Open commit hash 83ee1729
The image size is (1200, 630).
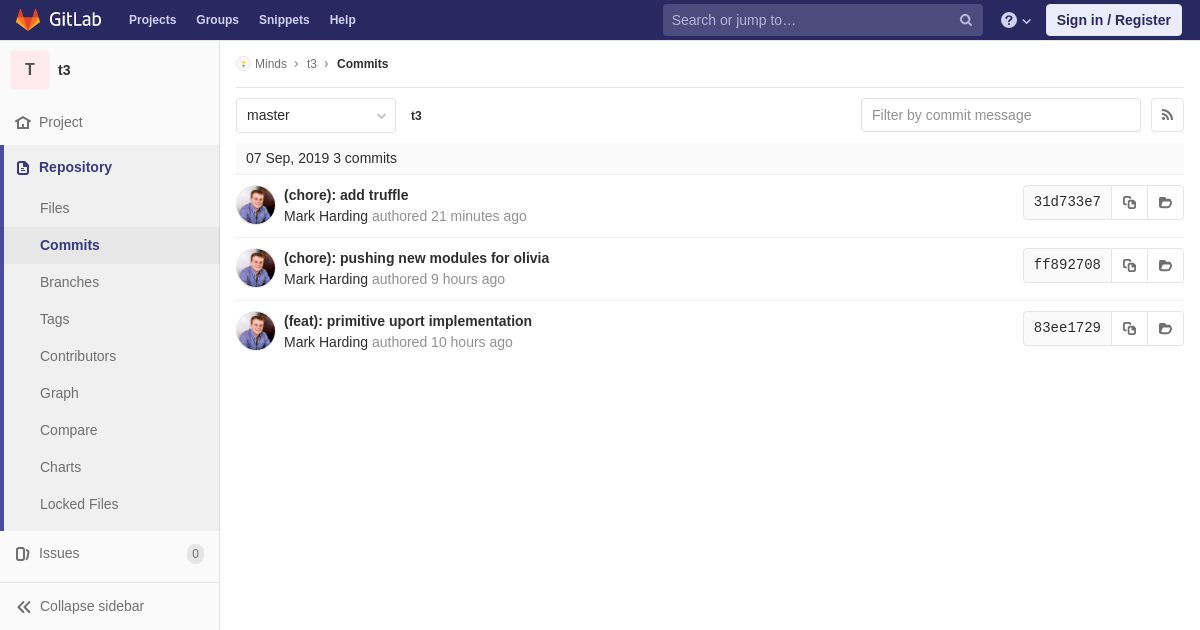point(1067,328)
